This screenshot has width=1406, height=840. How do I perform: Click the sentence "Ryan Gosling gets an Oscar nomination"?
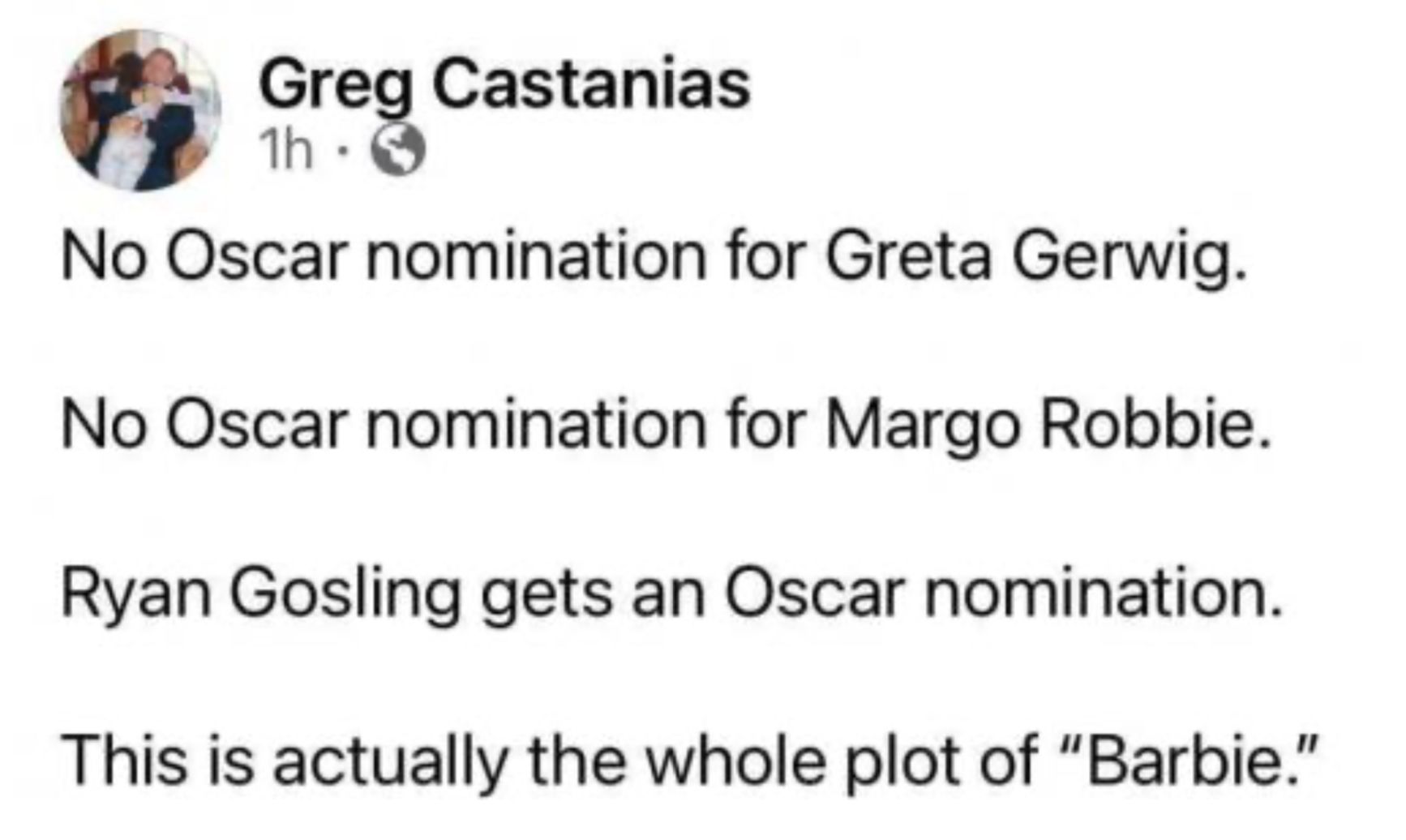click(x=672, y=593)
